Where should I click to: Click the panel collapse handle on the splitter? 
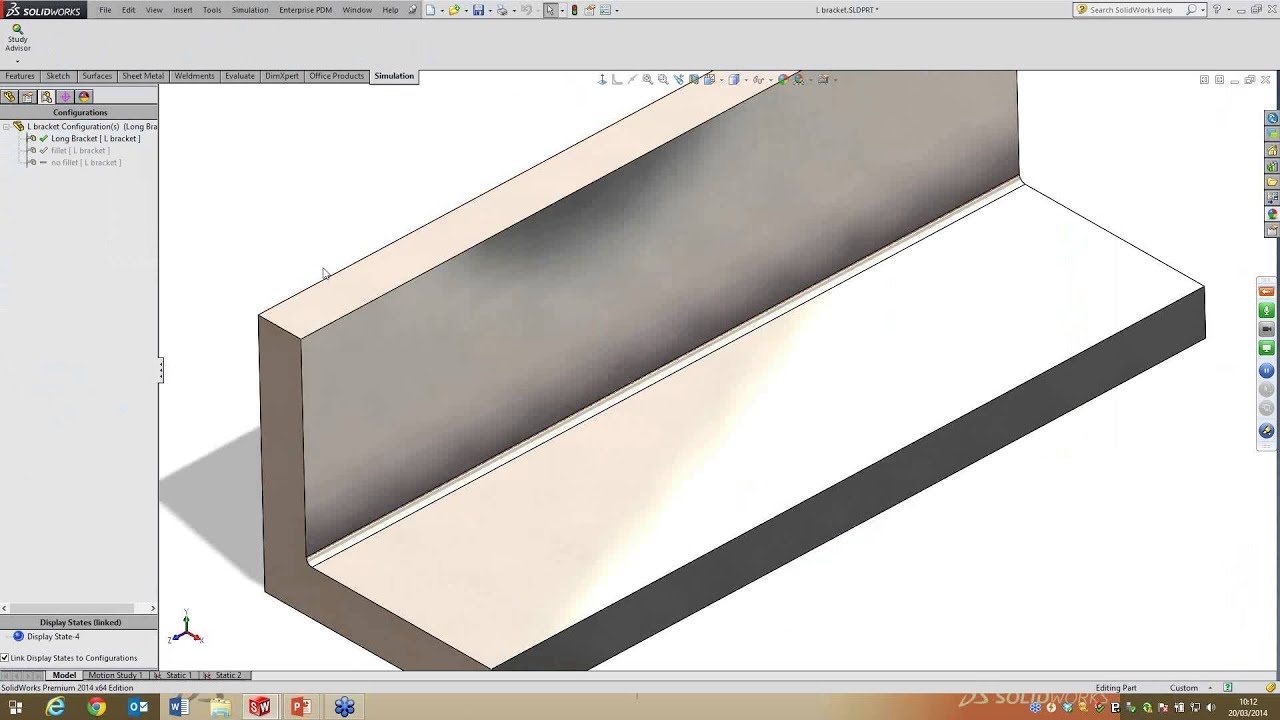[160, 371]
